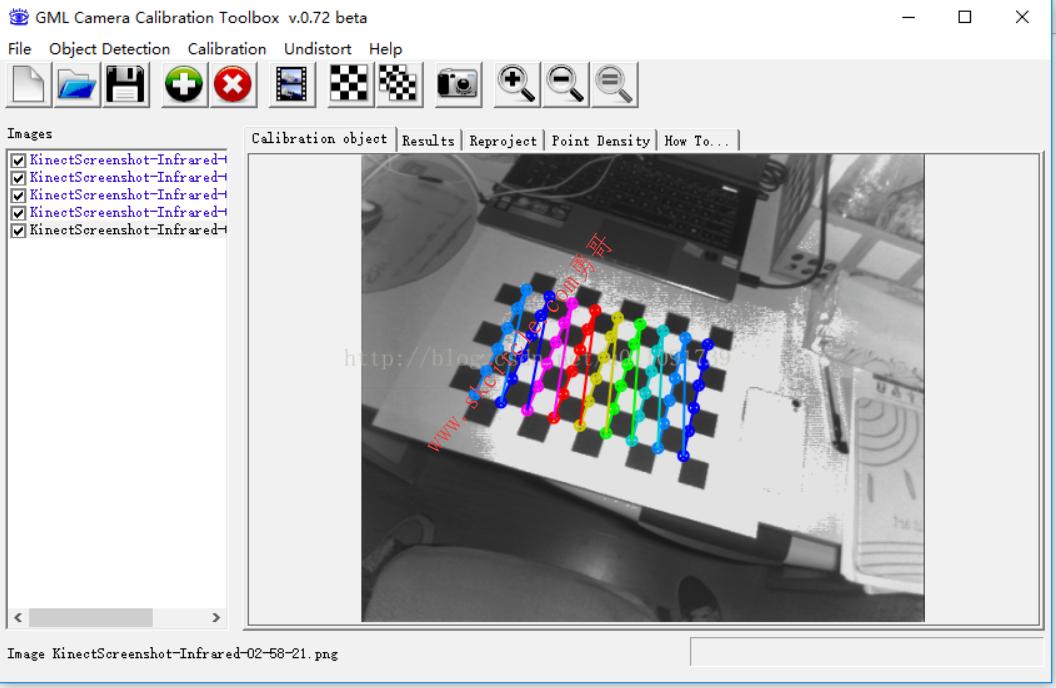Click left arrow of Images list scrollbar
This screenshot has height=688, width=1056.
pos(18,617)
